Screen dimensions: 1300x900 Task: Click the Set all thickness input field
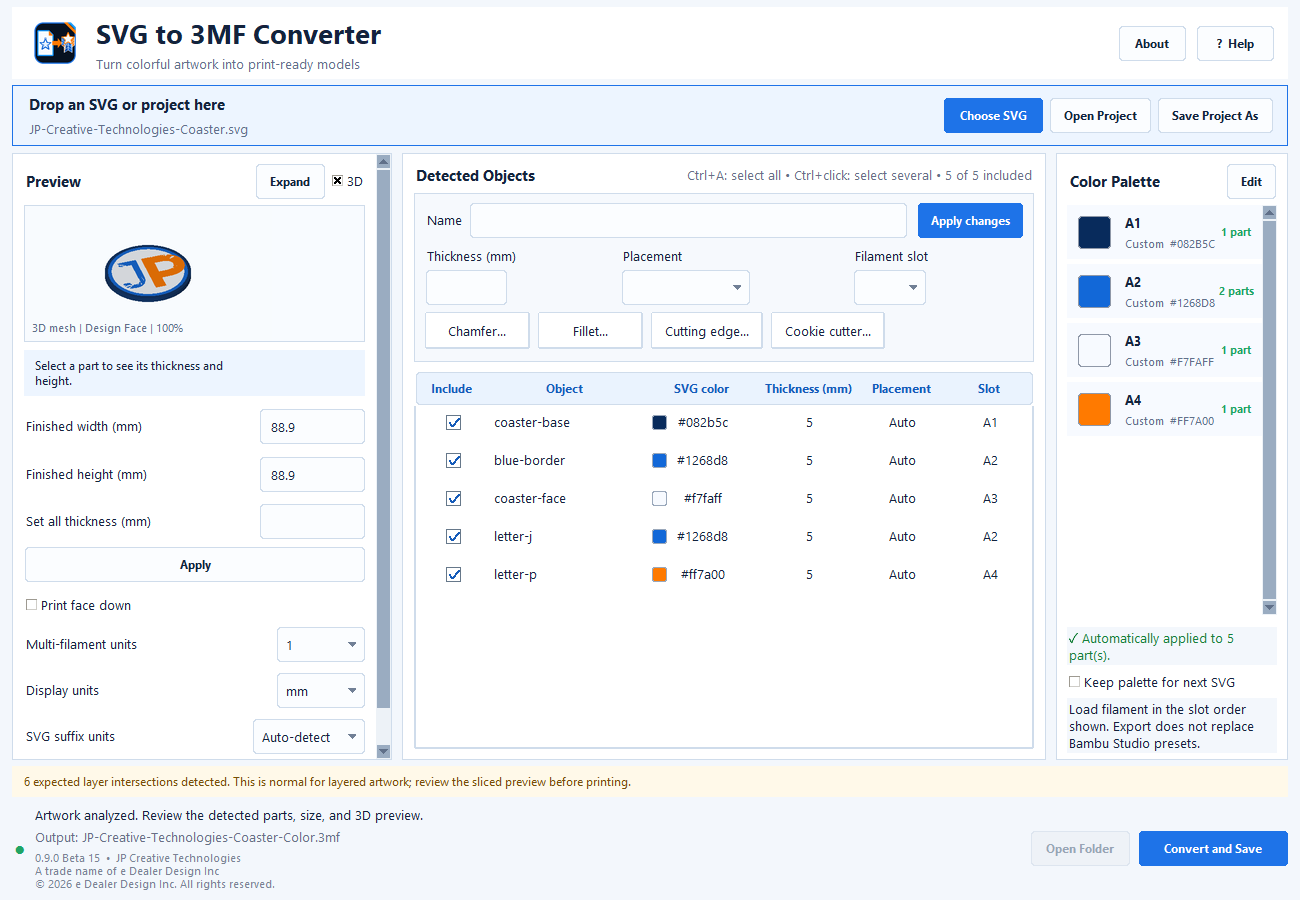click(x=312, y=522)
